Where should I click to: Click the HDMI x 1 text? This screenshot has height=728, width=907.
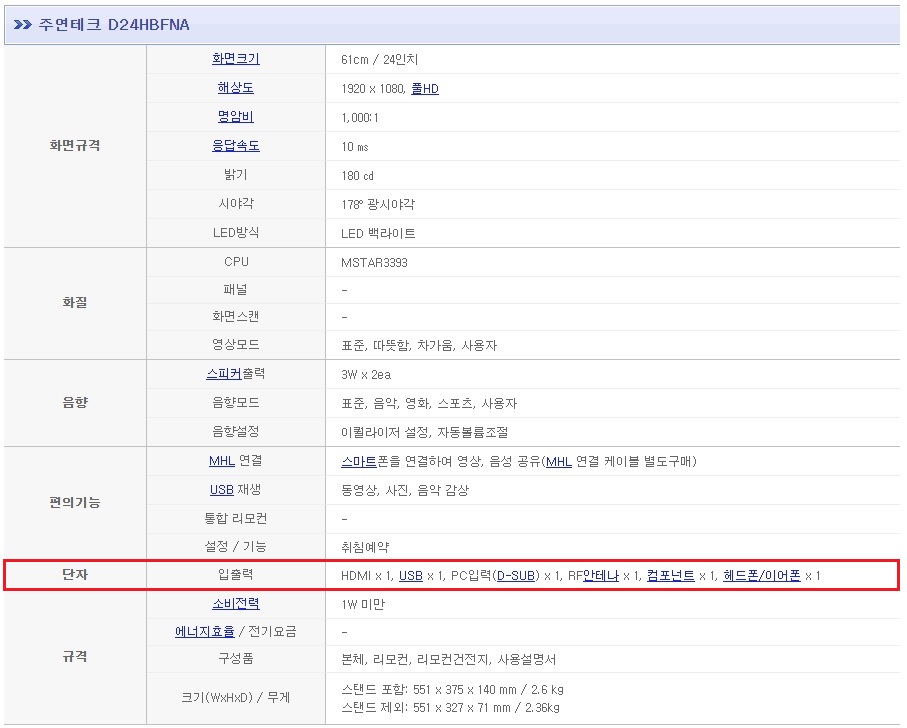tap(367, 576)
